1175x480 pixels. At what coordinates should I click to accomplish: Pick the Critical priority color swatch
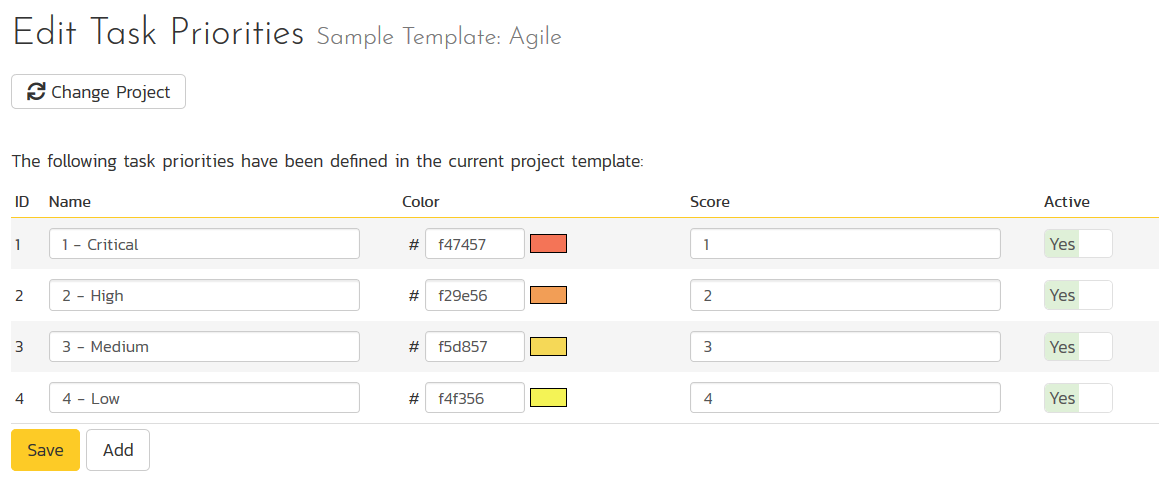click(x=548, y=244)
